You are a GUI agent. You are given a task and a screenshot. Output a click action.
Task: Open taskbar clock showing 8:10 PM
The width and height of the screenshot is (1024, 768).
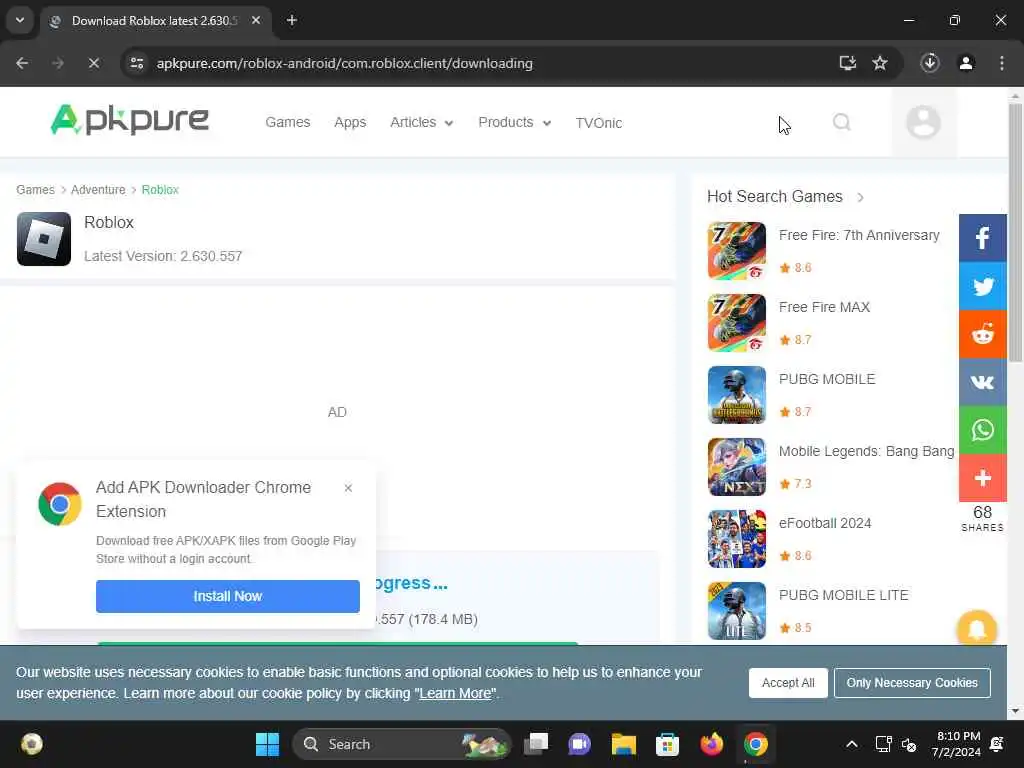[956, 744]
